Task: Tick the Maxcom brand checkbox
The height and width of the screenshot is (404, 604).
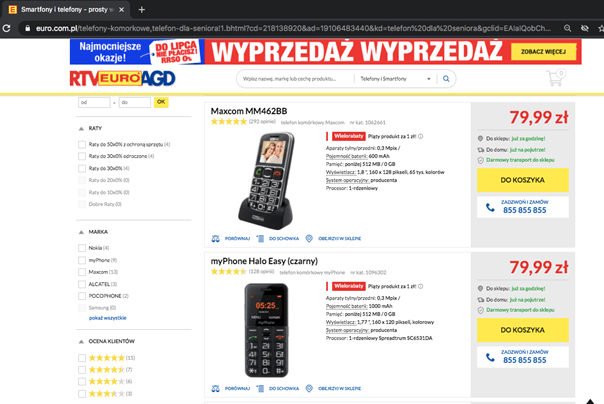Action: coord(82,272)
